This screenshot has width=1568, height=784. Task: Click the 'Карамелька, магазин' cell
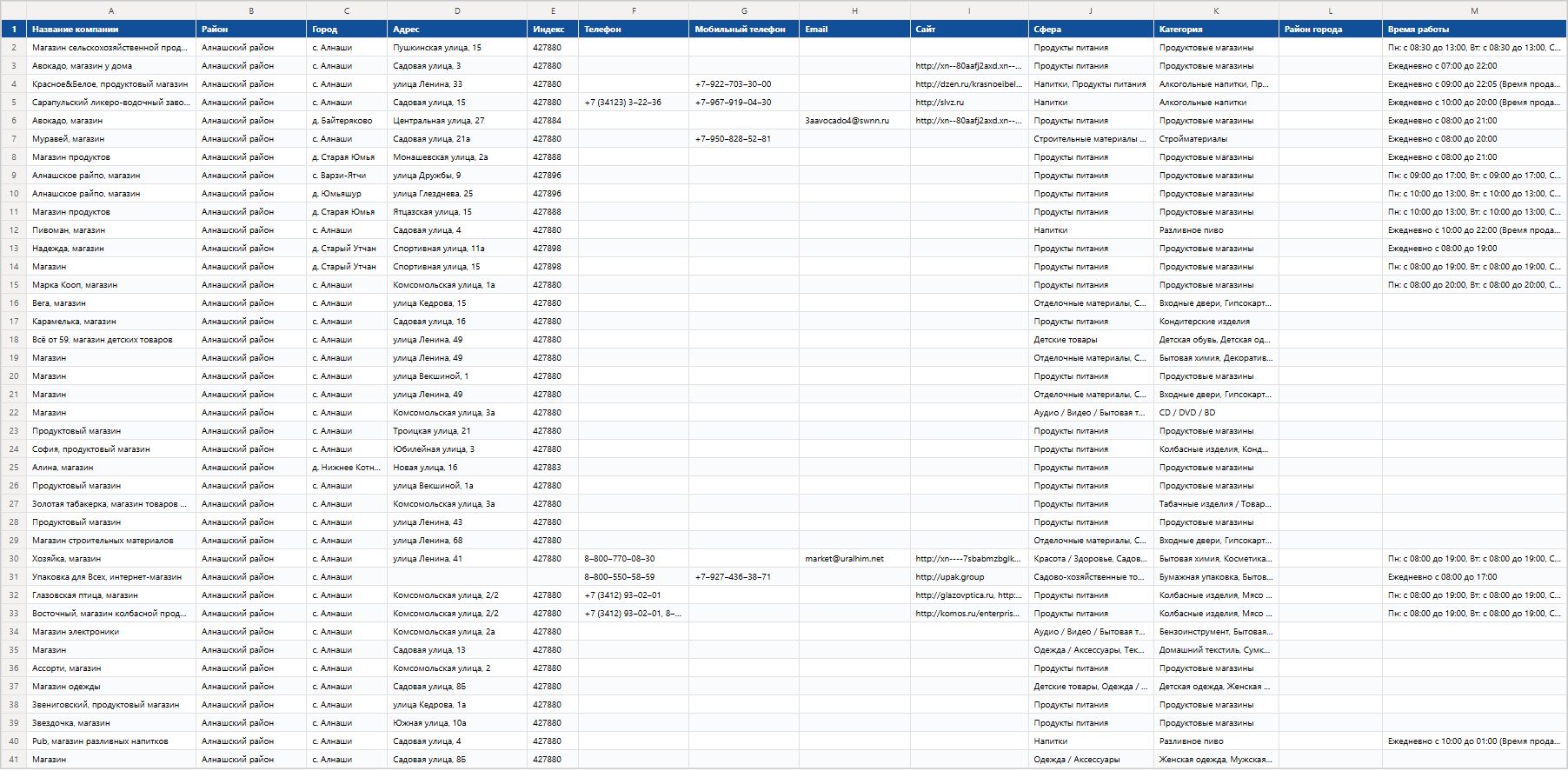click(111, 322)
